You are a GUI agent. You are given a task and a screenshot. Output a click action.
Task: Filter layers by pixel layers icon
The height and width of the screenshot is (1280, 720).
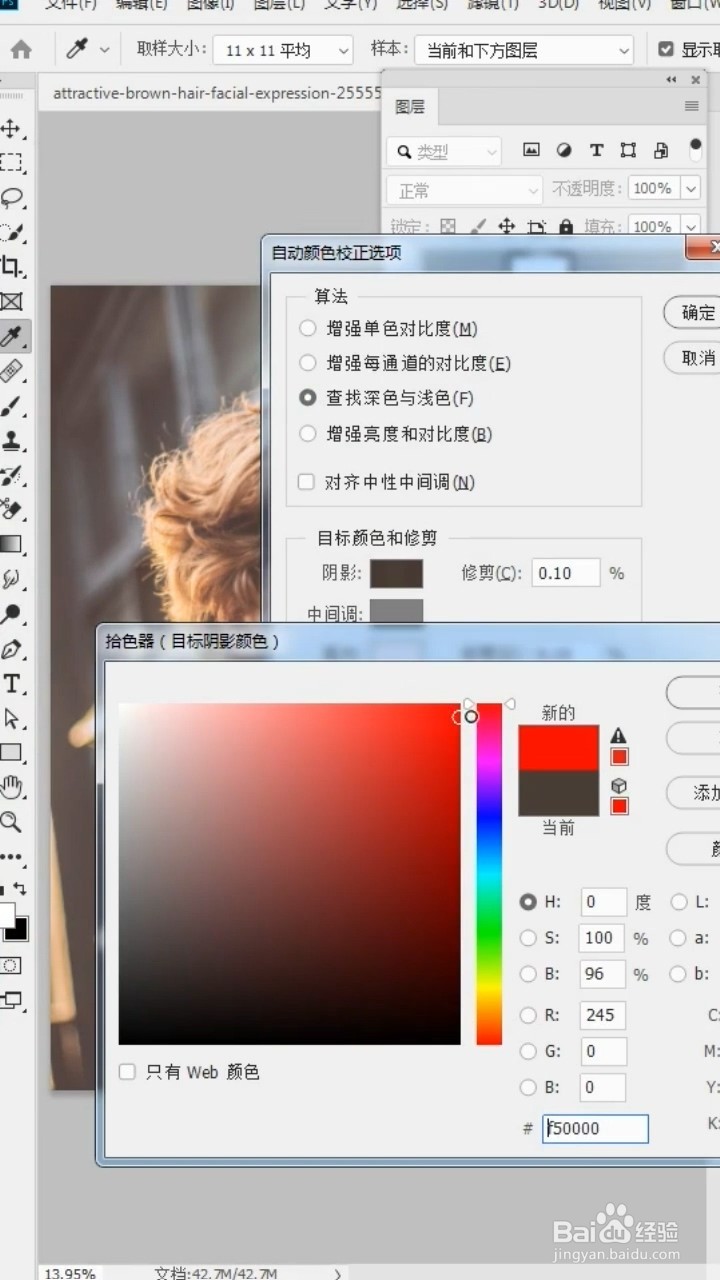click(x=531, y=150)
